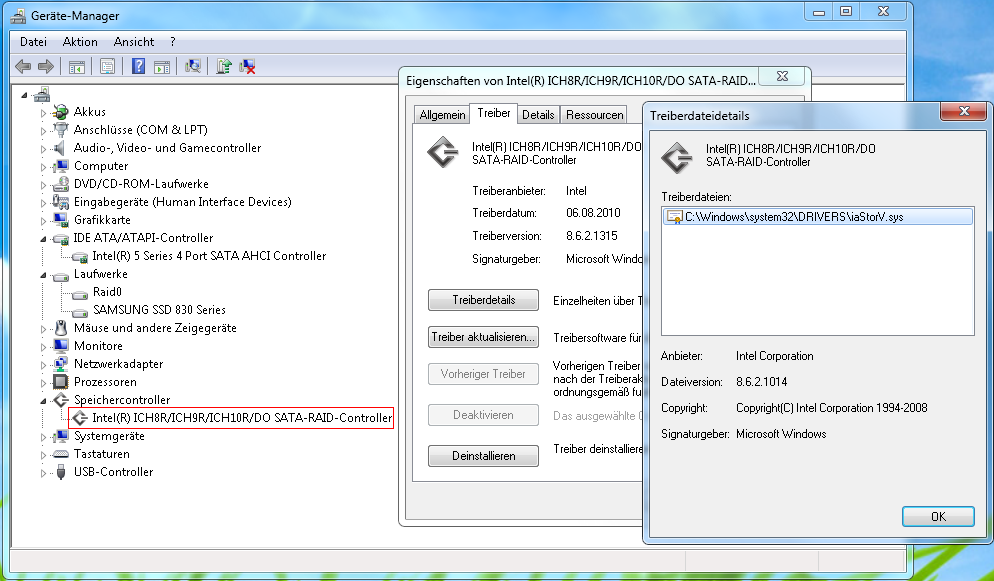Click the Forward arrow in the toolbar
The image size is (994, 581).
click(46, 66)
